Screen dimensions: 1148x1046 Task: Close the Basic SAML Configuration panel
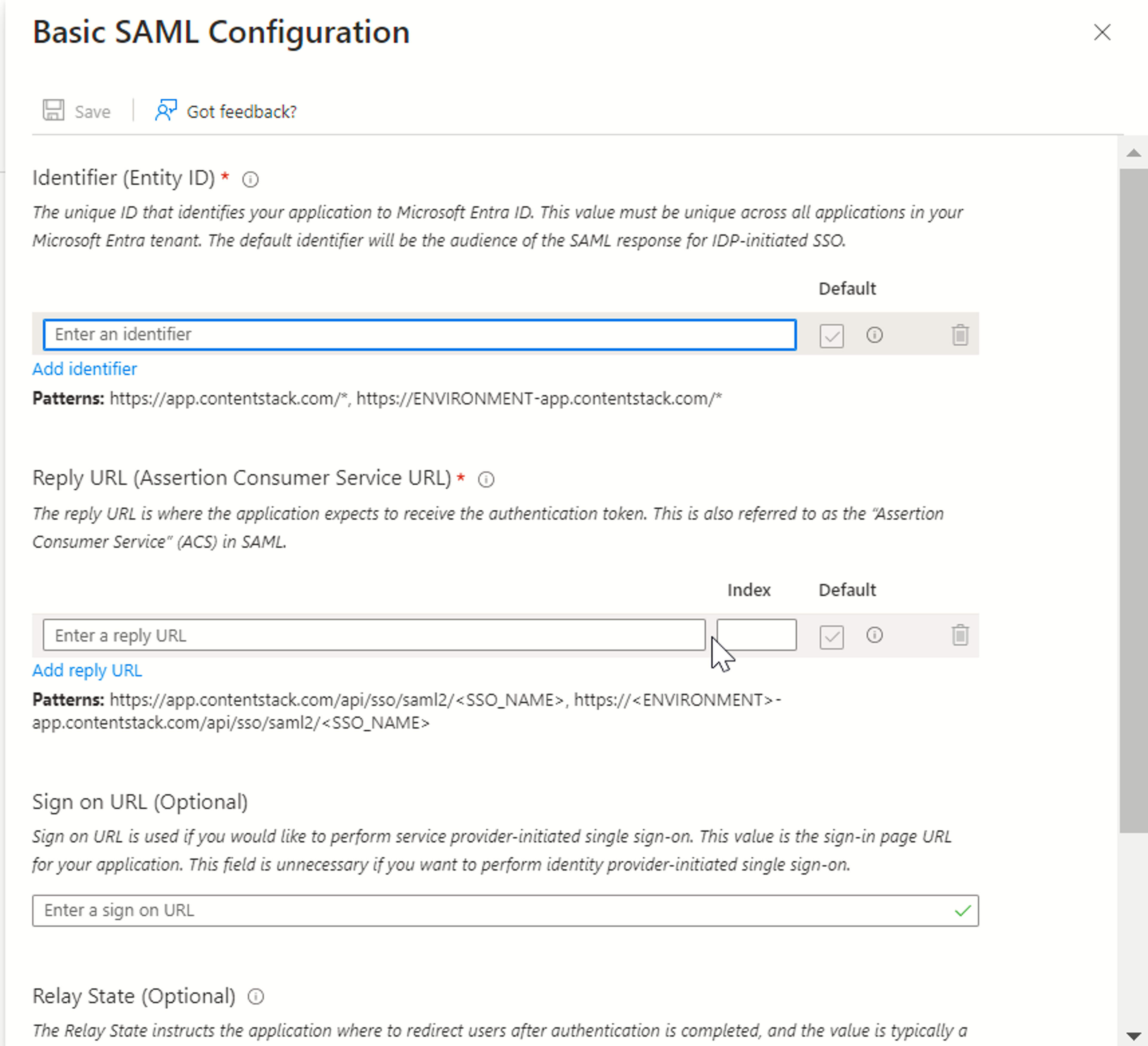pyautogui.click(x=1102, y=33)
